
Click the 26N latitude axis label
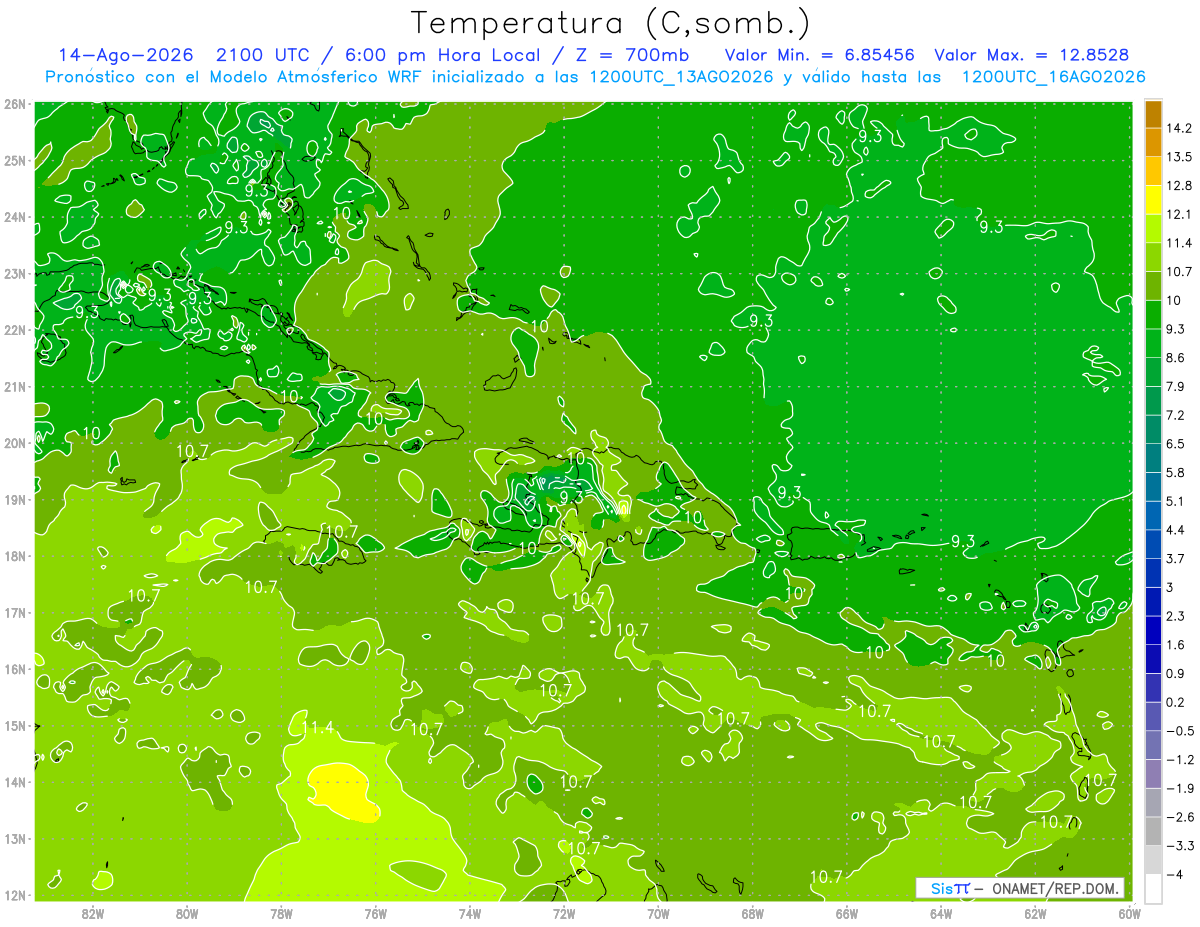pos(15,104)
